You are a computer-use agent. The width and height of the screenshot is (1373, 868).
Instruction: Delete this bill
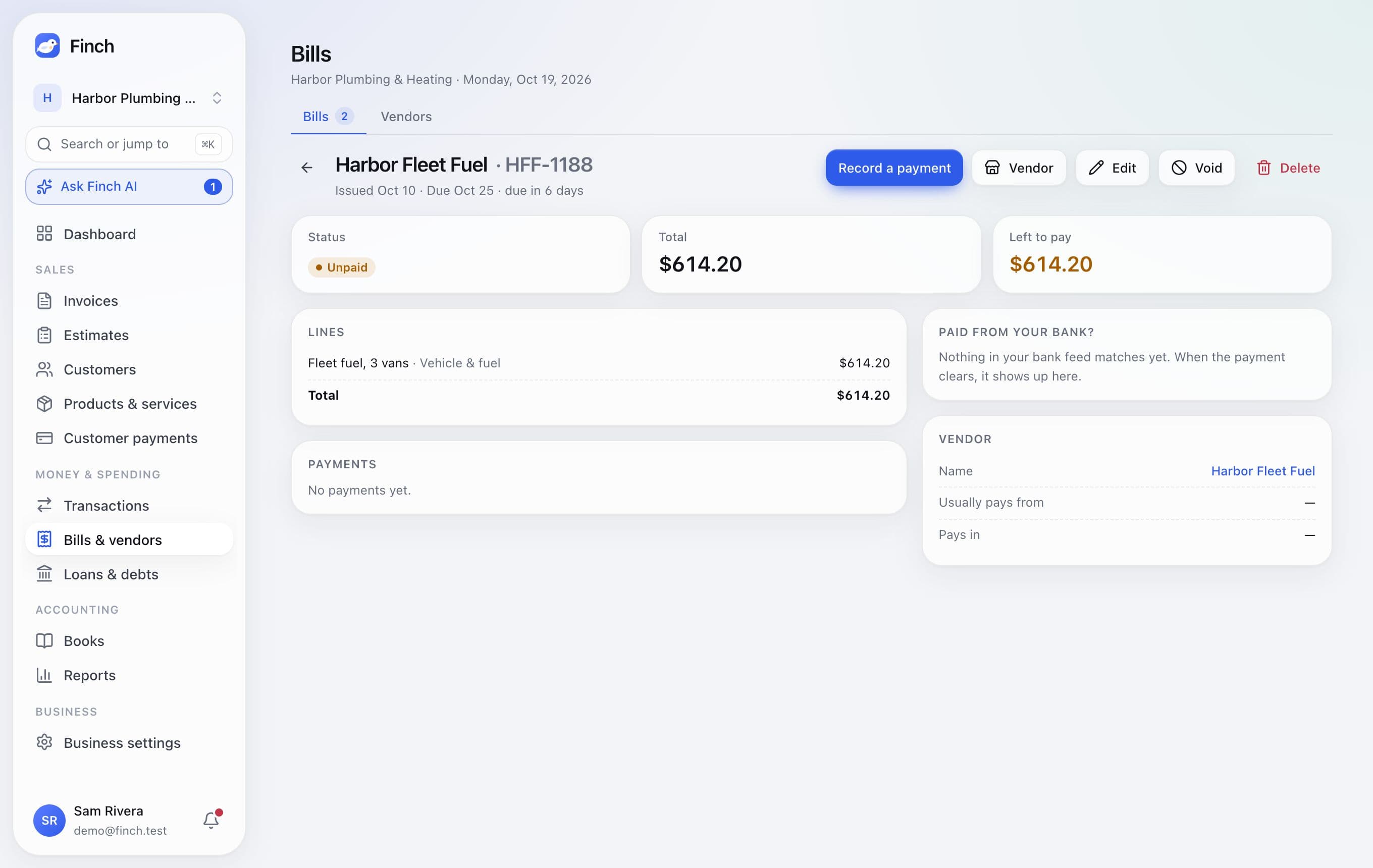click(x=1288, y=168)
